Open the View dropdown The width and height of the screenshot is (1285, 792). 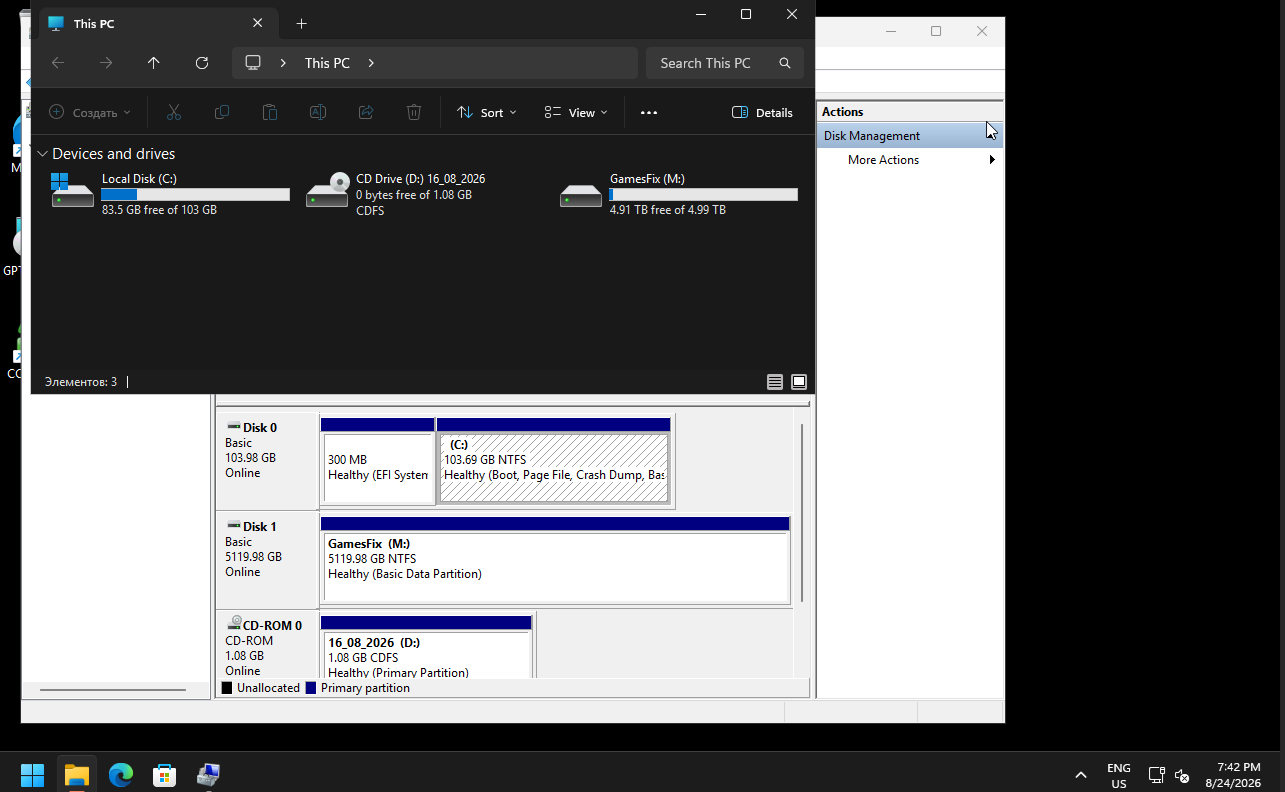576,113
